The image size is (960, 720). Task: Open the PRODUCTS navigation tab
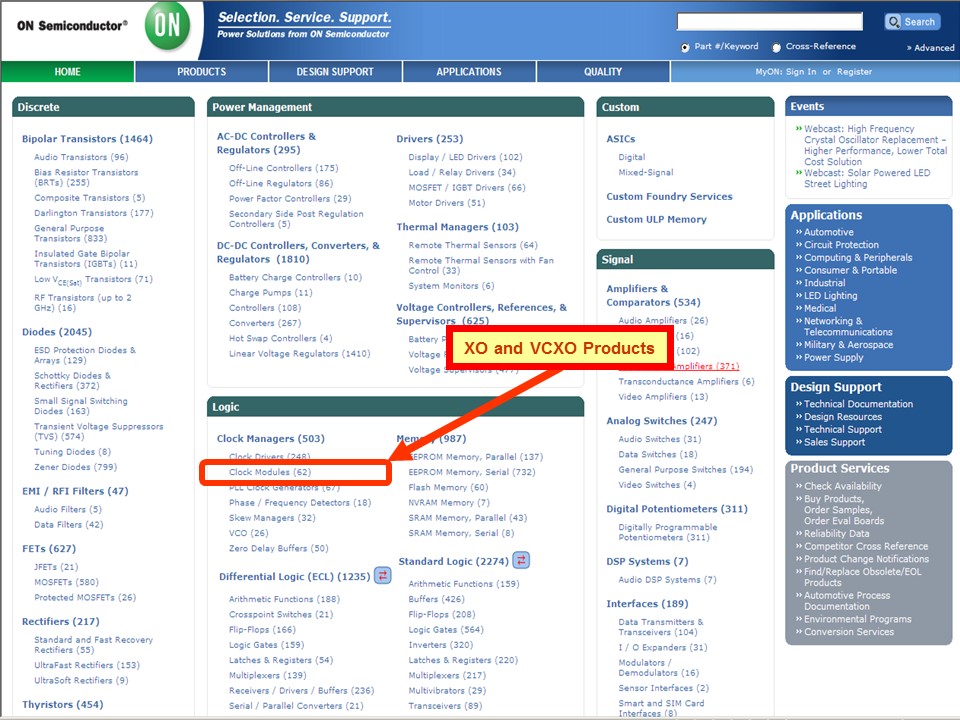(x=202, y=72)
